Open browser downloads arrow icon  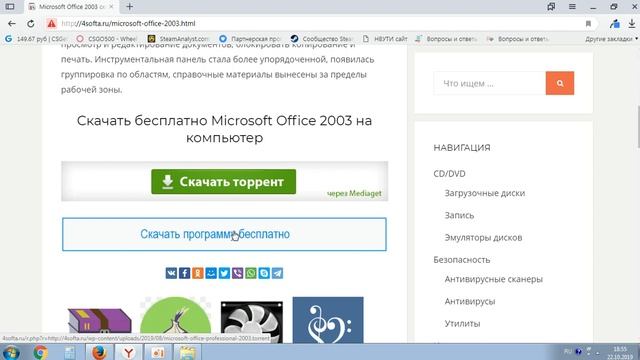pos(632,24)
